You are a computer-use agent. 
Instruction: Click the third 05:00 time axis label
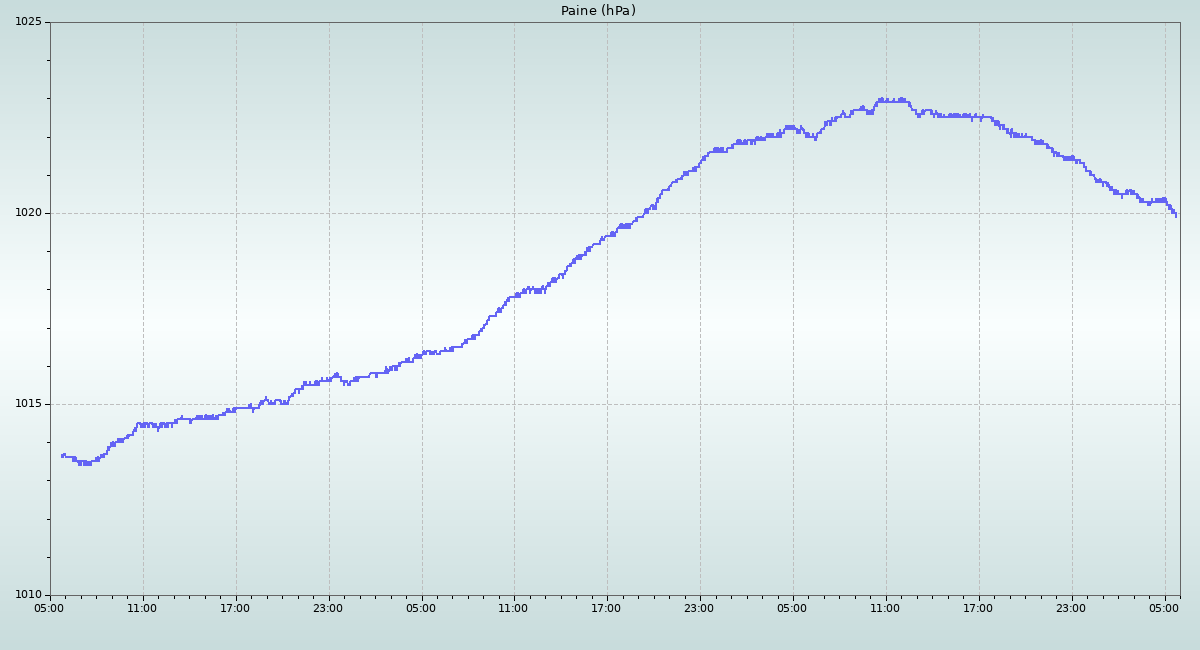[x=792, y=608]
